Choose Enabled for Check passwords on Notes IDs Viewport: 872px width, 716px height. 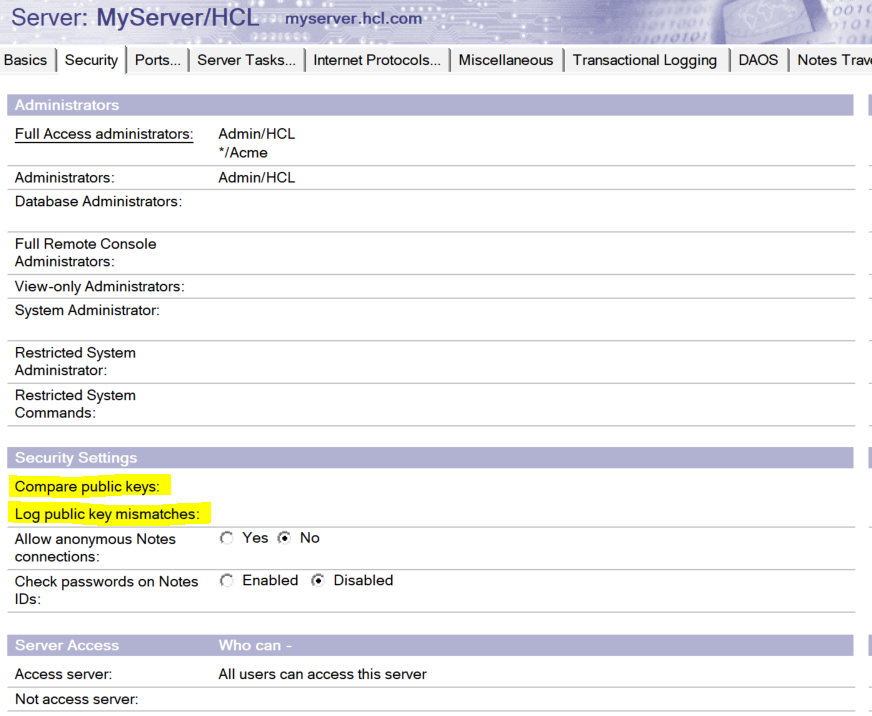pos(227,580)
